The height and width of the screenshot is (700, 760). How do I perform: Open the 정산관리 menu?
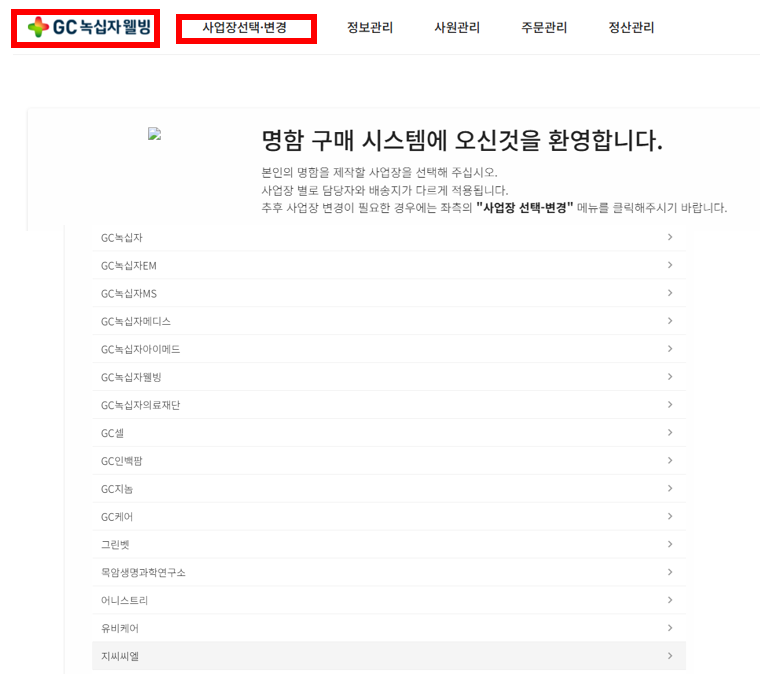click(x=632, y=28)
